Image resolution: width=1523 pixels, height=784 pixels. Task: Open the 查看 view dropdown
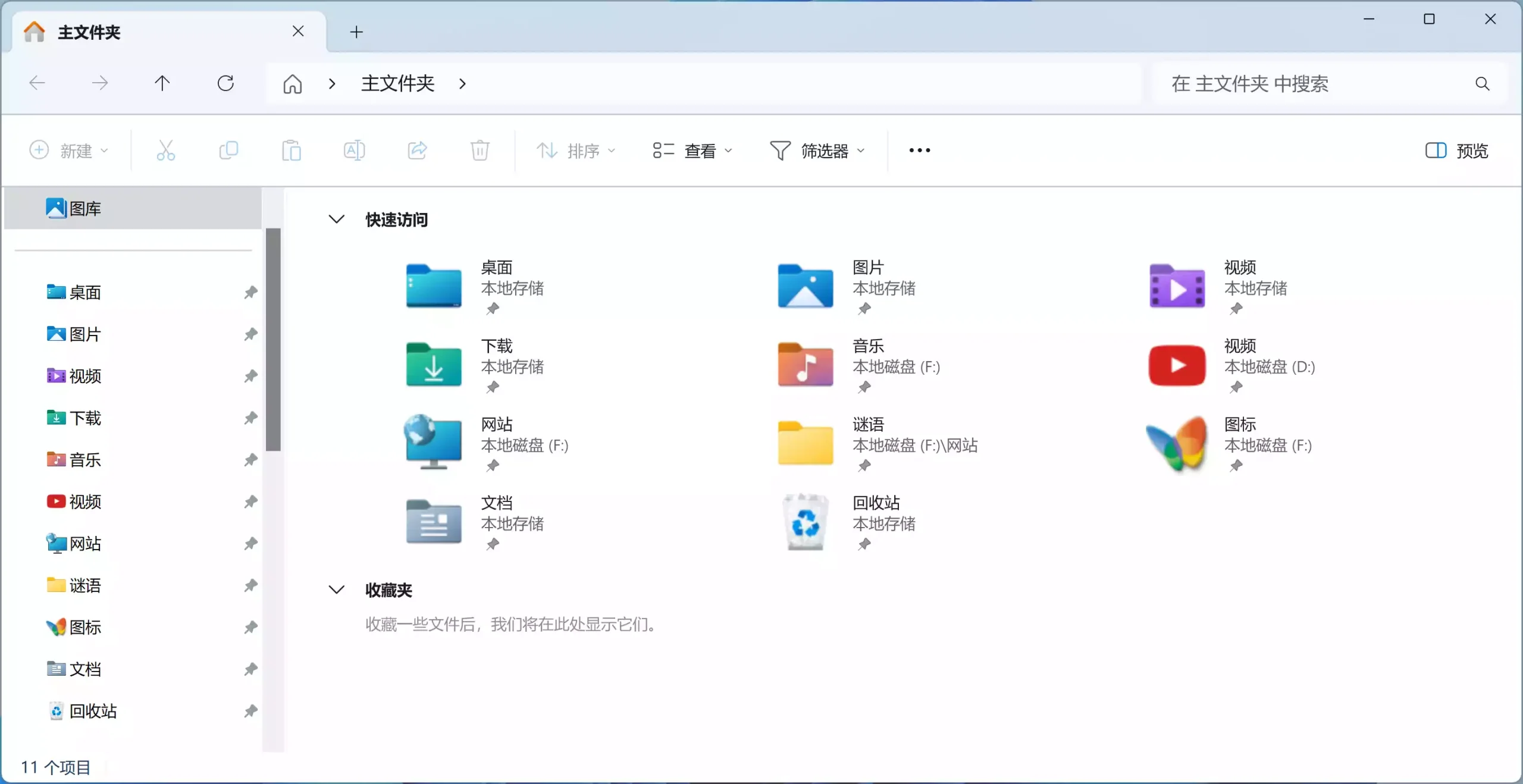click(x=692, y=150)
